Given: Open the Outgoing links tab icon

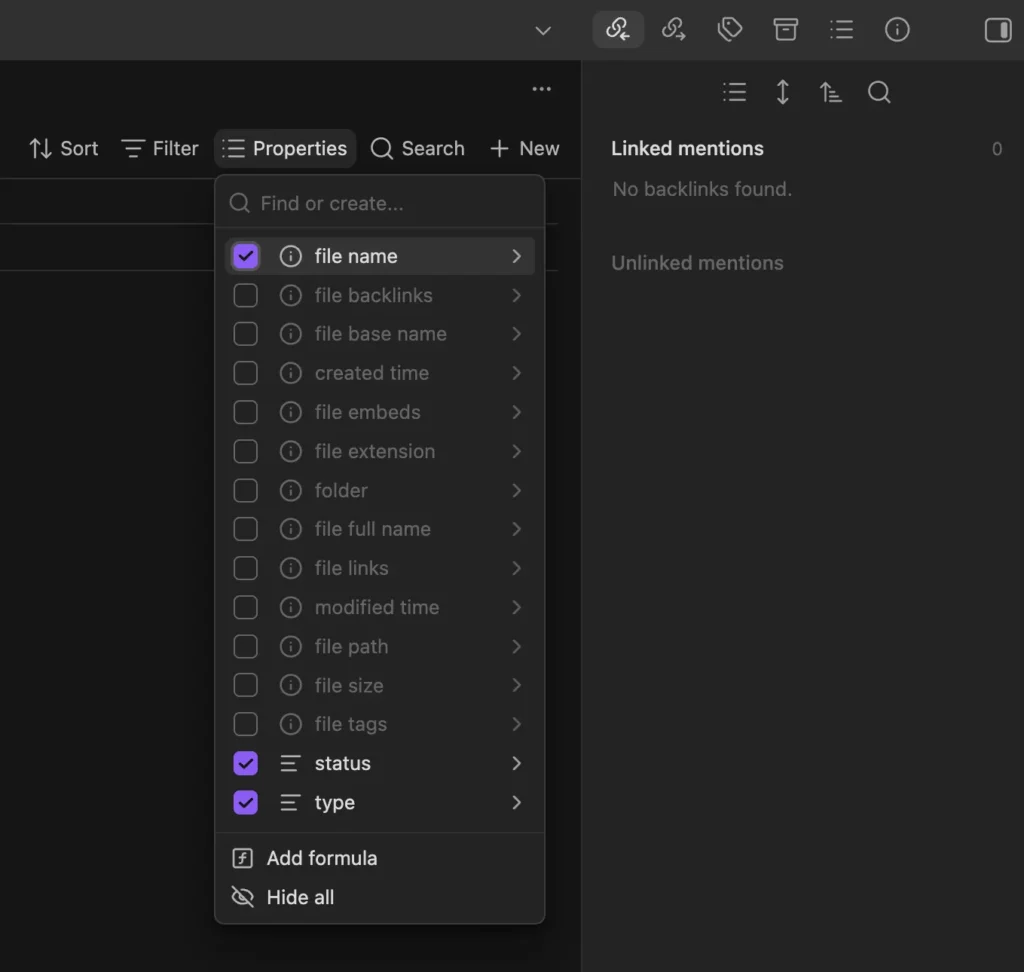Looking at the screenshot, I should coord(673,29).
